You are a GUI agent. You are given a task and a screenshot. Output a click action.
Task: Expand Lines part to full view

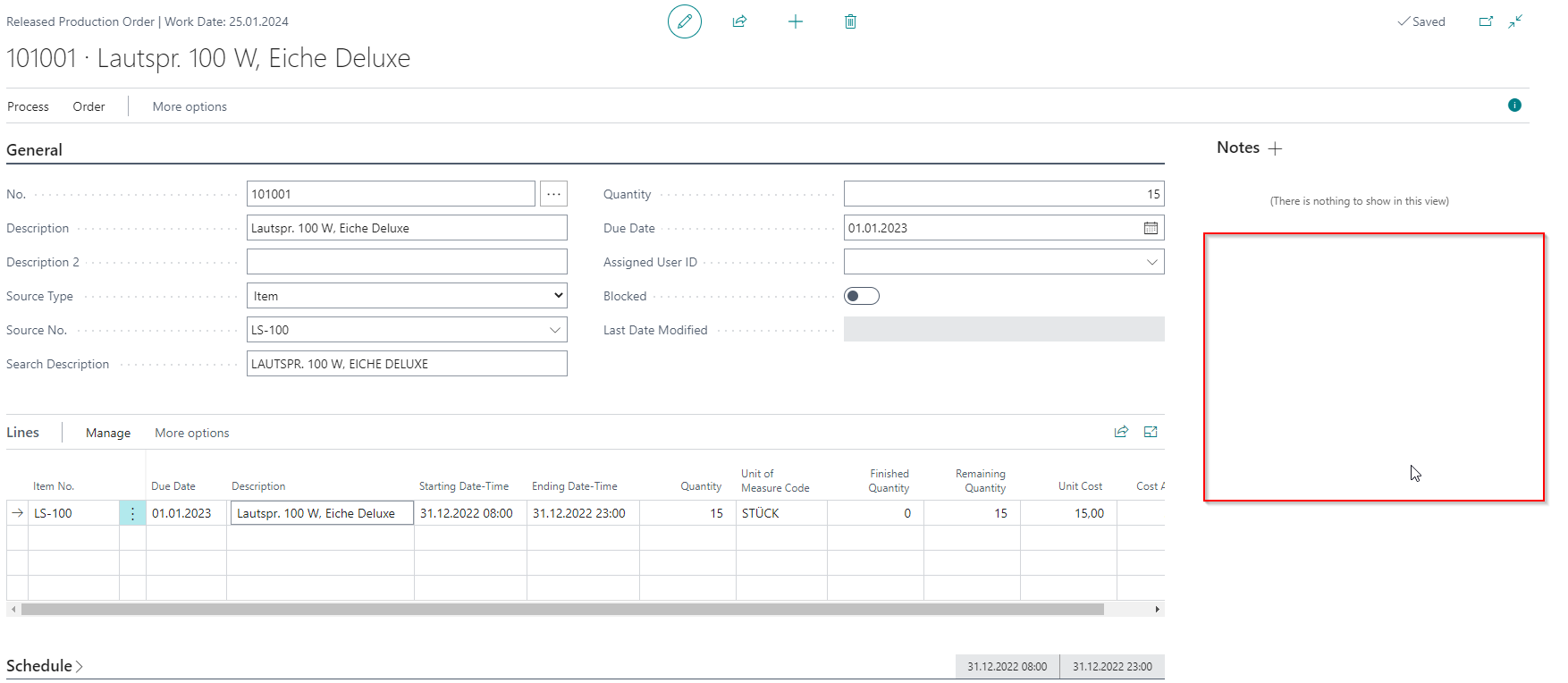click(1151, 432)
